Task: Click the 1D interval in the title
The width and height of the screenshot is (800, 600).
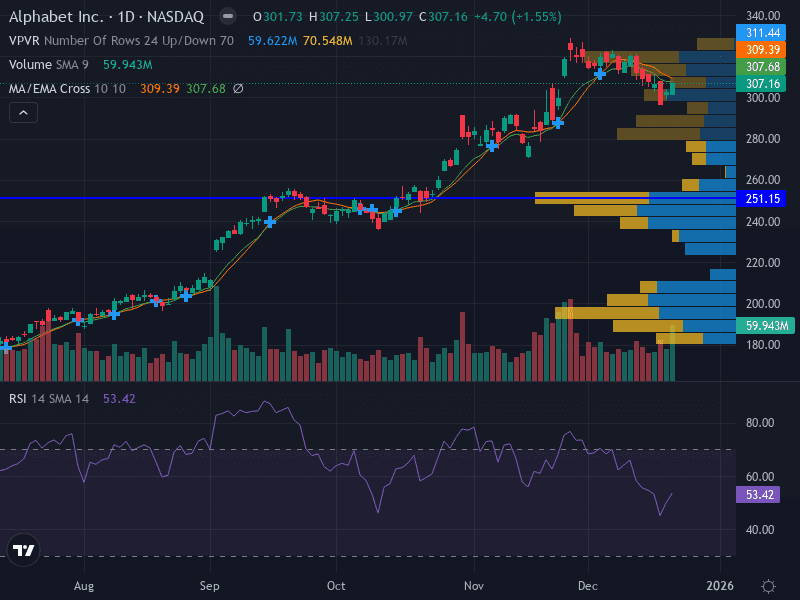Action: point(126,17)
